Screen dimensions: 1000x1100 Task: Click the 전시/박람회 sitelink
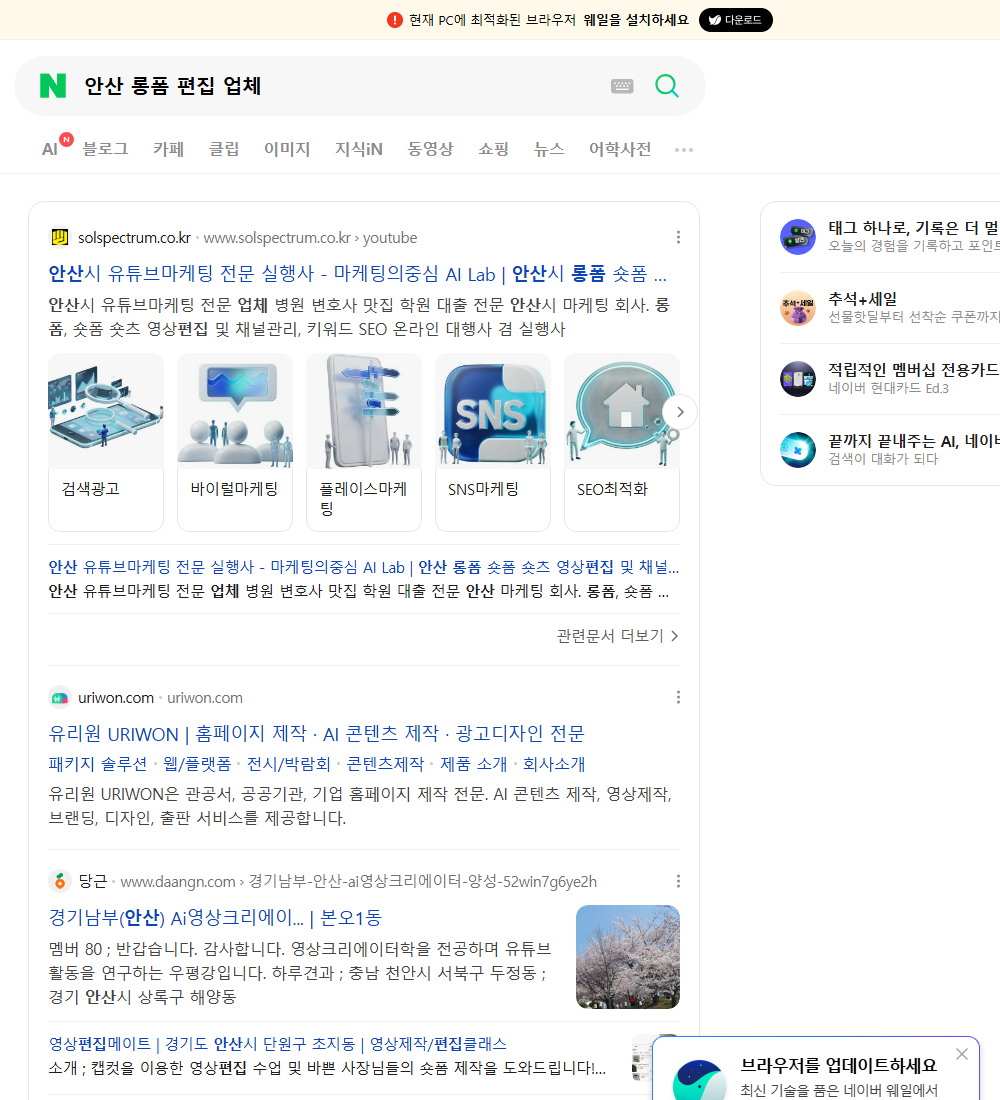(288, 764)
